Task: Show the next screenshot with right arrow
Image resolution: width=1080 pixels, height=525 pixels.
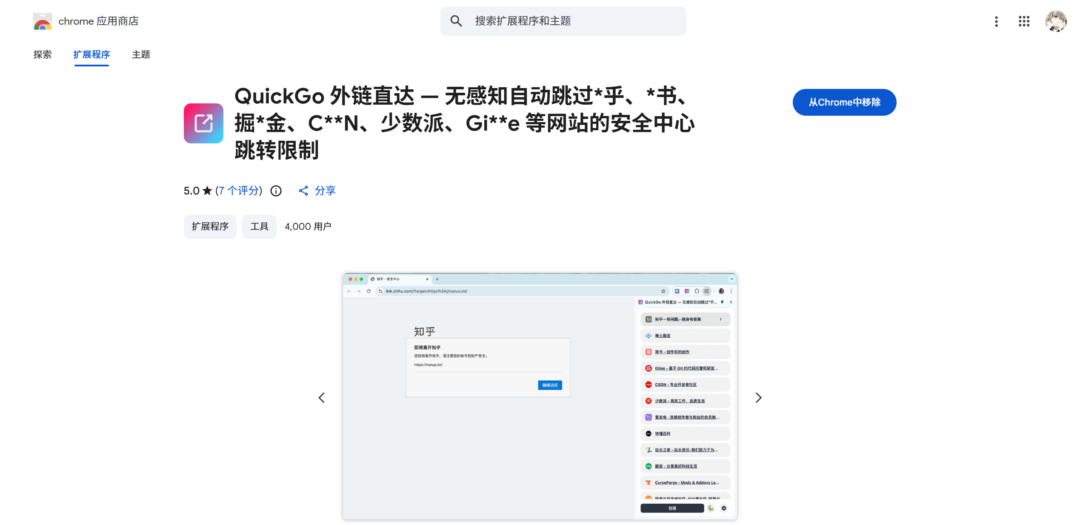Action: 758,398
